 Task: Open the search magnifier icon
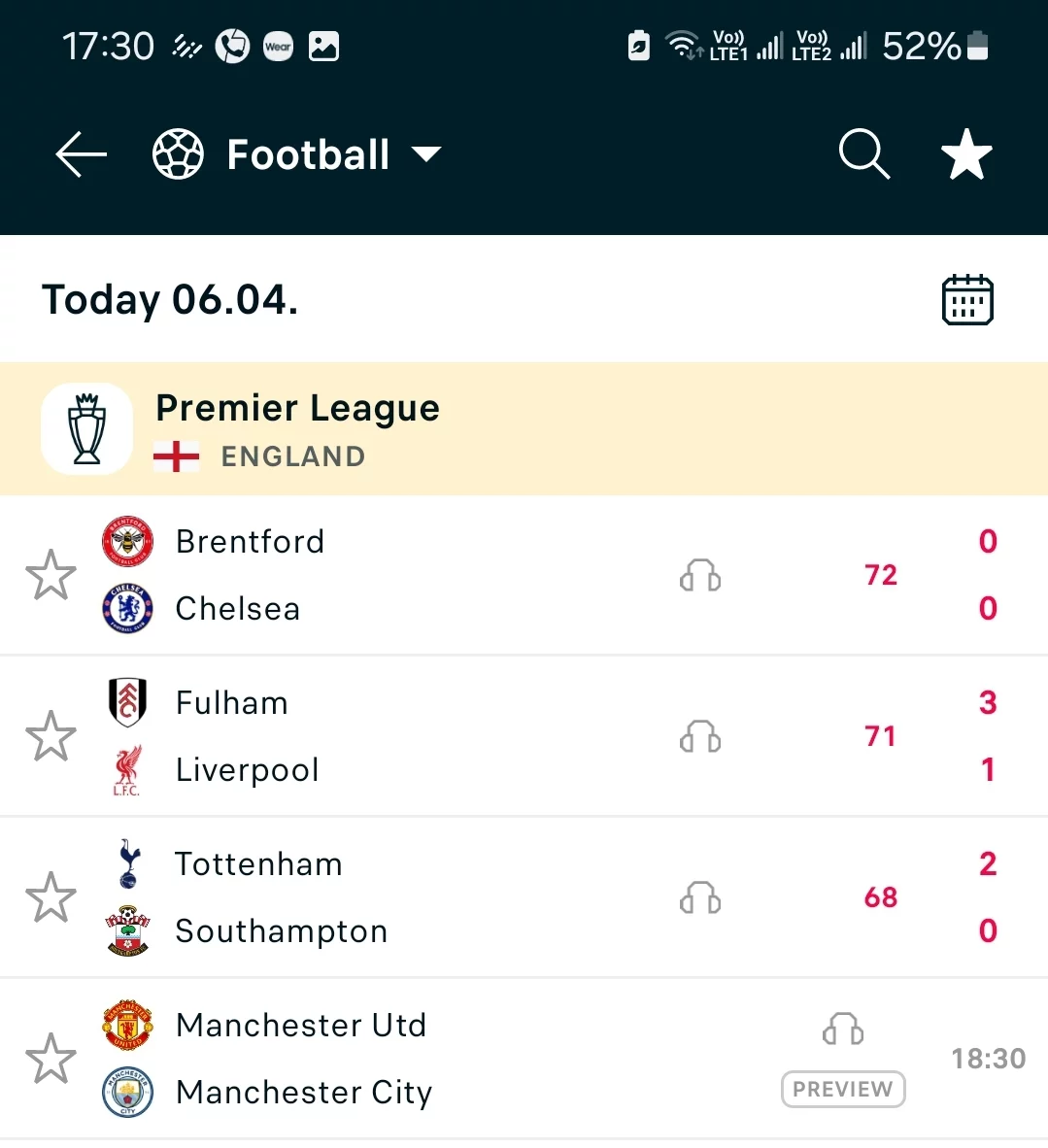863,155
